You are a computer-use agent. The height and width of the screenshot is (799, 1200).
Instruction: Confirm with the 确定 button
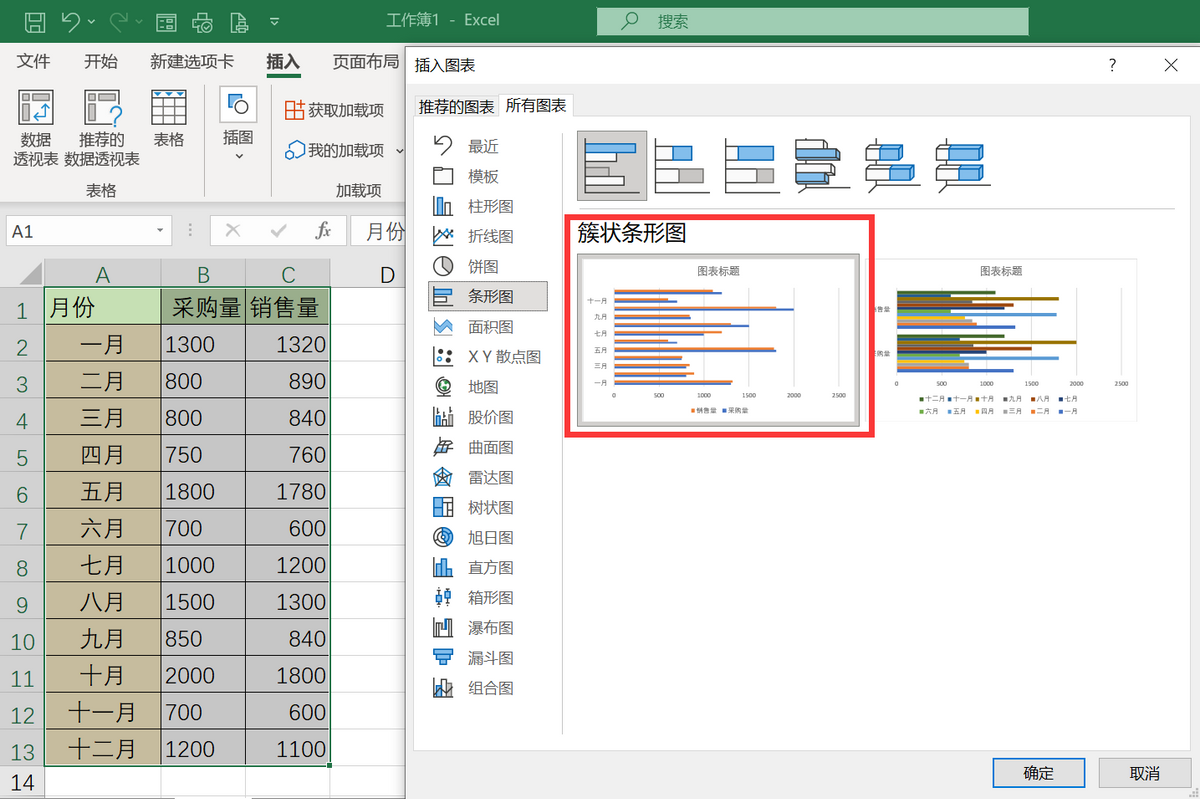1039,773
